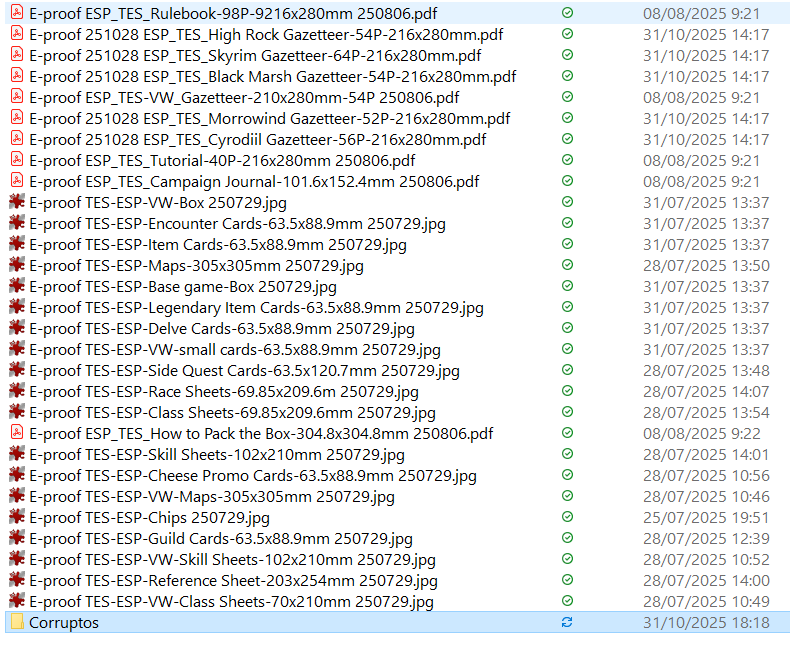Click the JPG icon beside VW-Box 250729.jpg
Image resolution: width=790 pixels, height=648 pixels.
click(16, 202)
